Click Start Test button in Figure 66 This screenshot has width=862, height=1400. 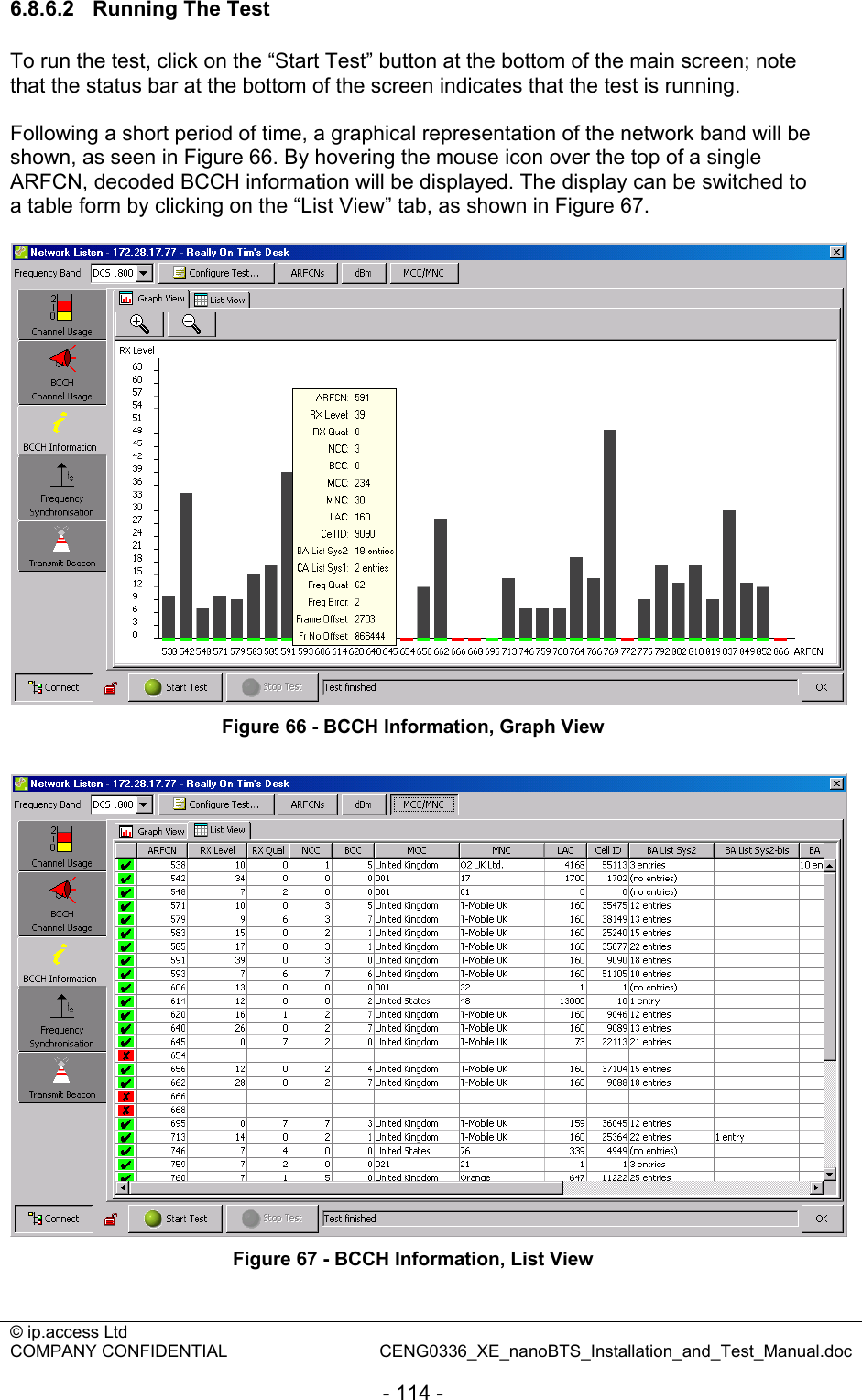click(176, 687)
